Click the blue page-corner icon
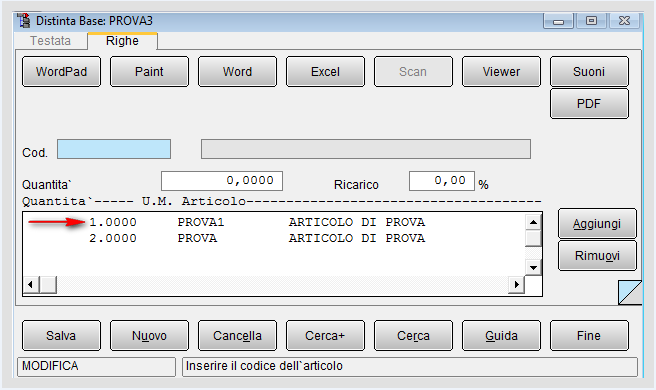This screenshot has width=656, height=390. click(630, 292)
